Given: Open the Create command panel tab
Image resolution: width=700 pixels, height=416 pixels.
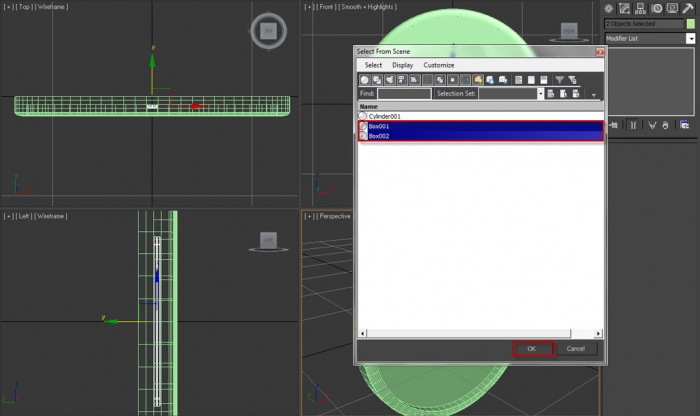Looking at the screenshot, I should (x=608, y=8).
